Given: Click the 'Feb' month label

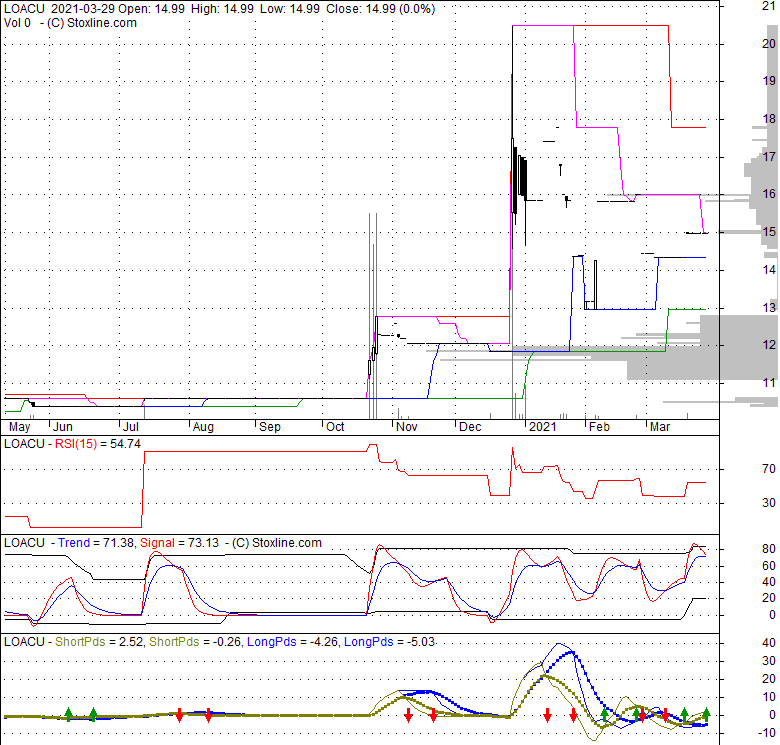Looking at the screenshot, I should (x=599, y=427).
